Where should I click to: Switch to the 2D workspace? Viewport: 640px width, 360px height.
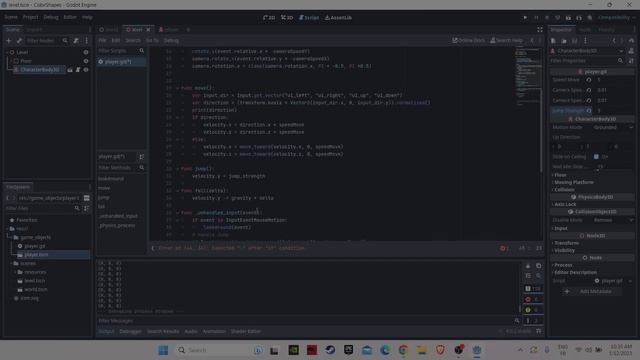click(269, 18)
